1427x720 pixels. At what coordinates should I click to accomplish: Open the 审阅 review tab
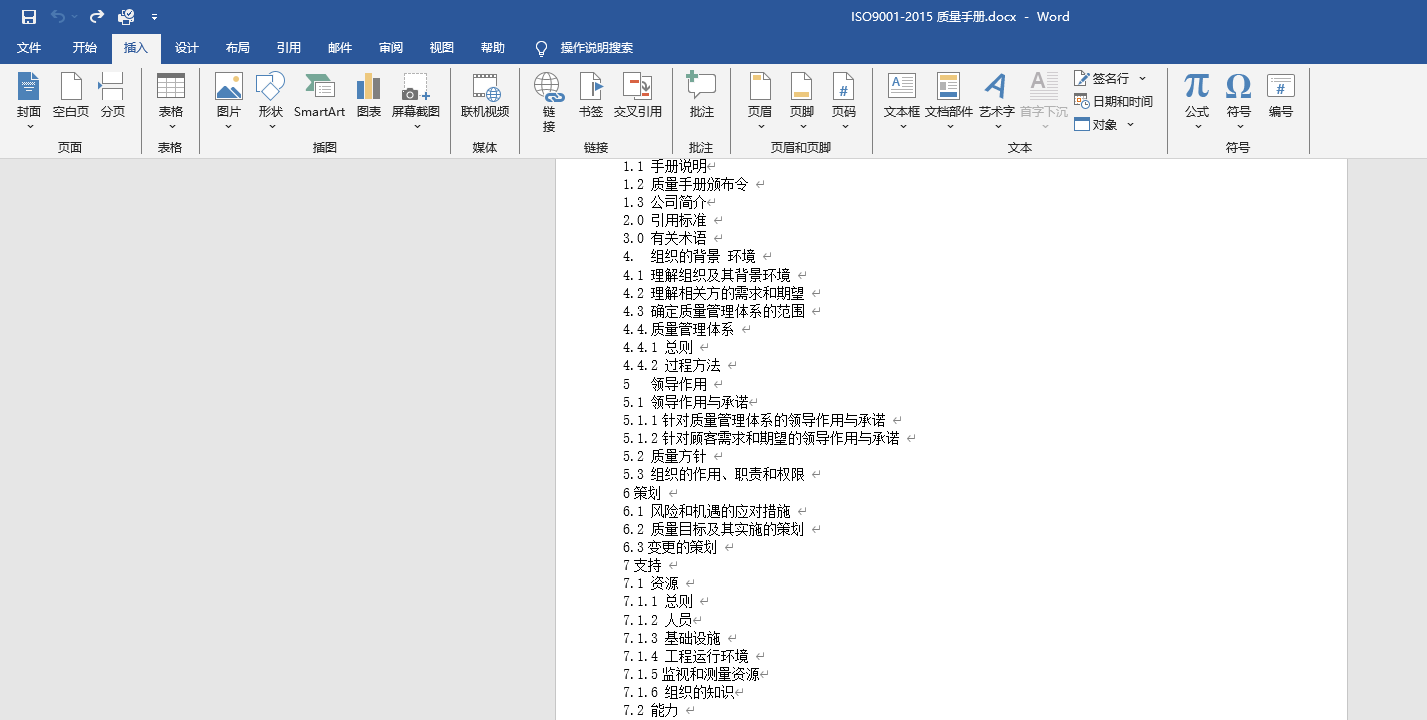[391, 48]
